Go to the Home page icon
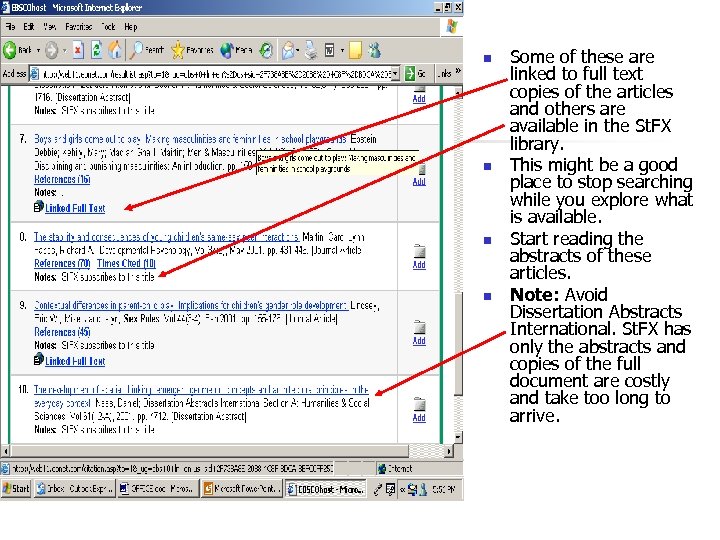 click(x=115, y=50)
